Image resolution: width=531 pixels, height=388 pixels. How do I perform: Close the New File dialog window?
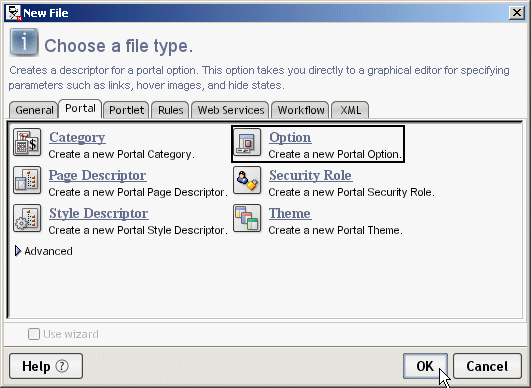[517, 13]
